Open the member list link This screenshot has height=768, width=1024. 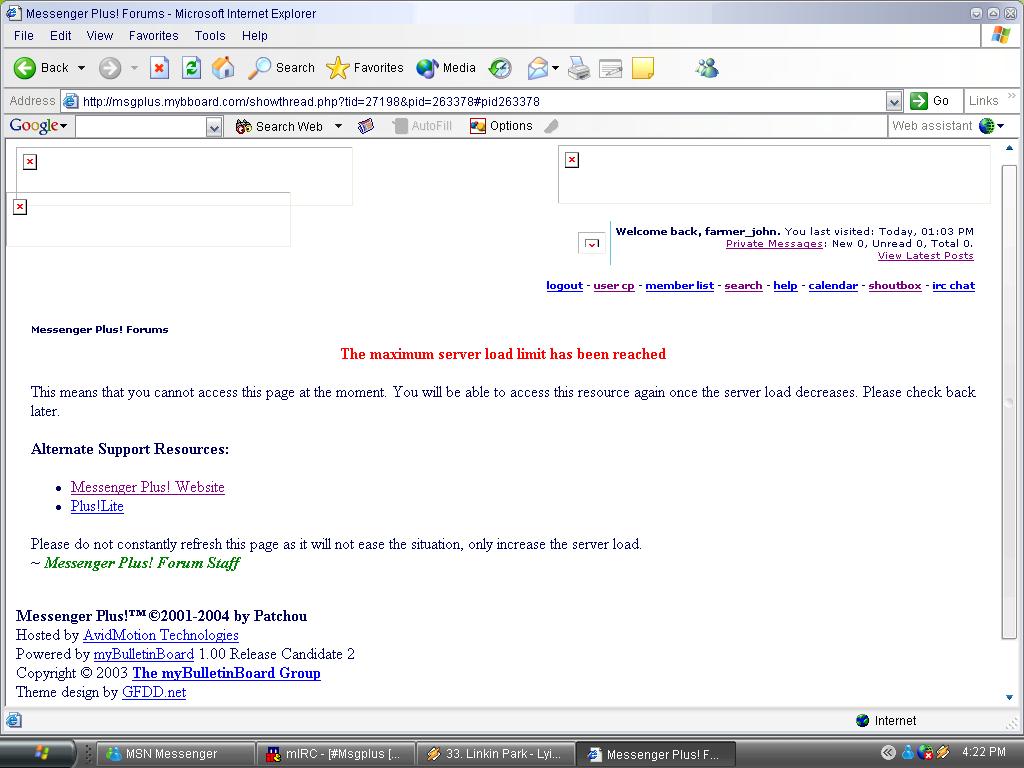click(679, 285)
